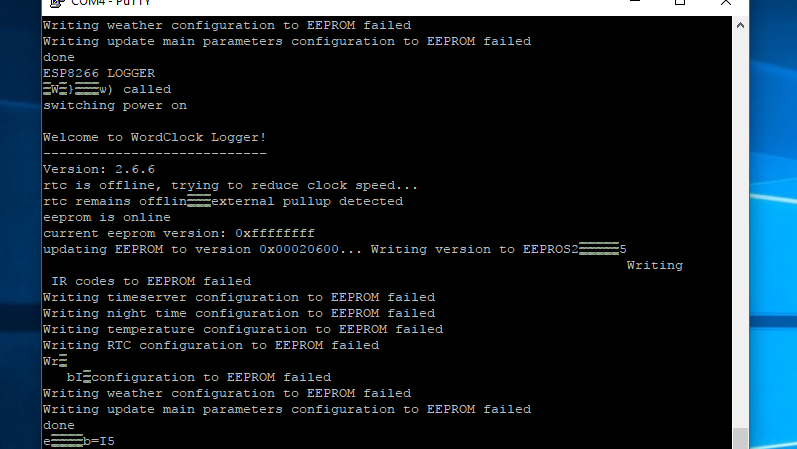The width and height of the screenshot is (797, 449).
Task: Click the scrollbar thumb at the bottom
Action: [x=740, y=438]
